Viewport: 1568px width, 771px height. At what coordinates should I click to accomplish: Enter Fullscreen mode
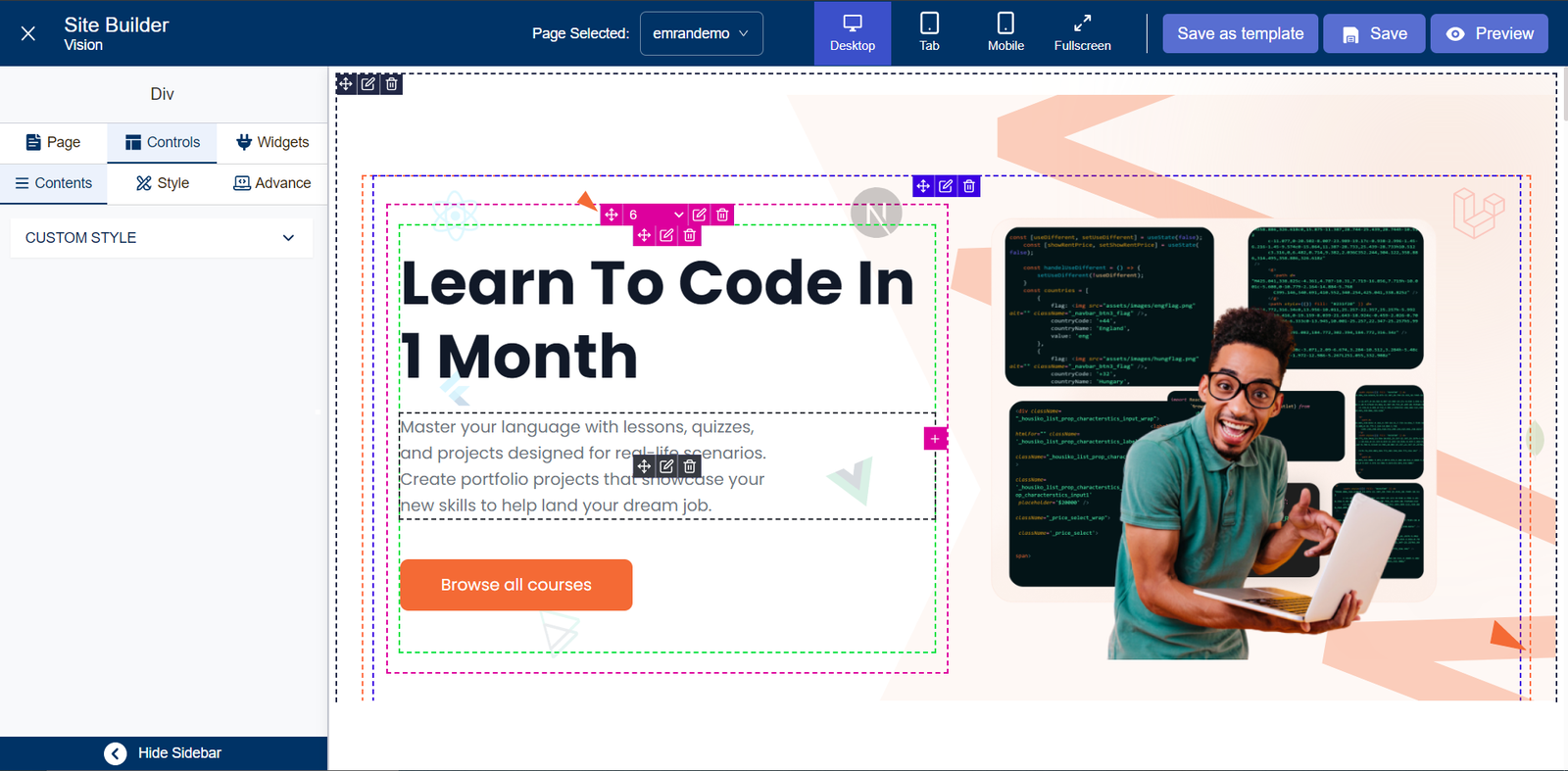click(1082, 33)
